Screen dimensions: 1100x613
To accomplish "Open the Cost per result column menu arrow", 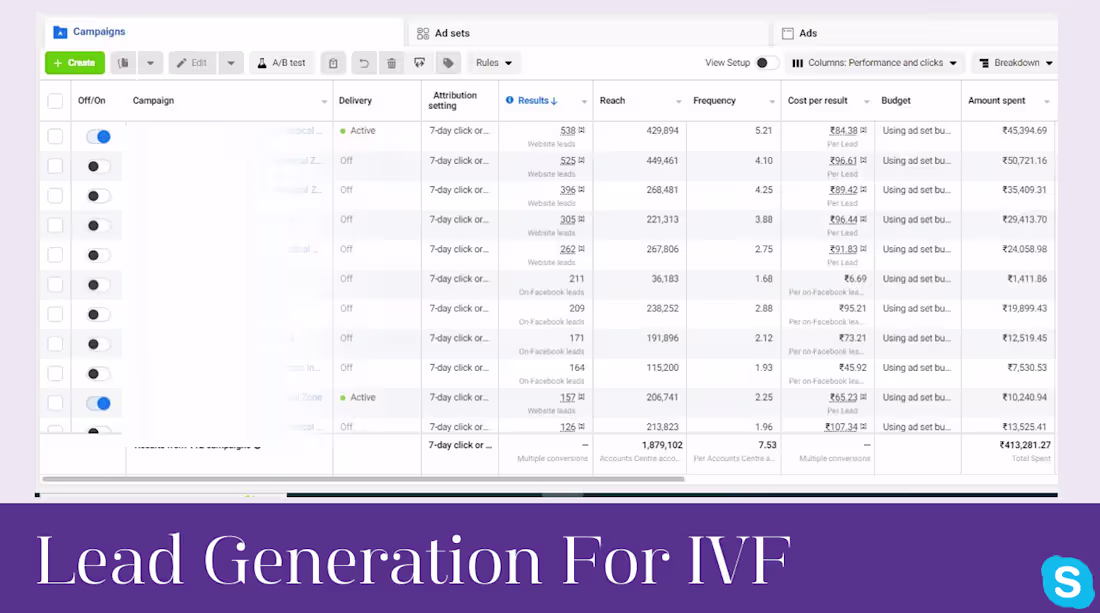I will (x=866, y=102).
